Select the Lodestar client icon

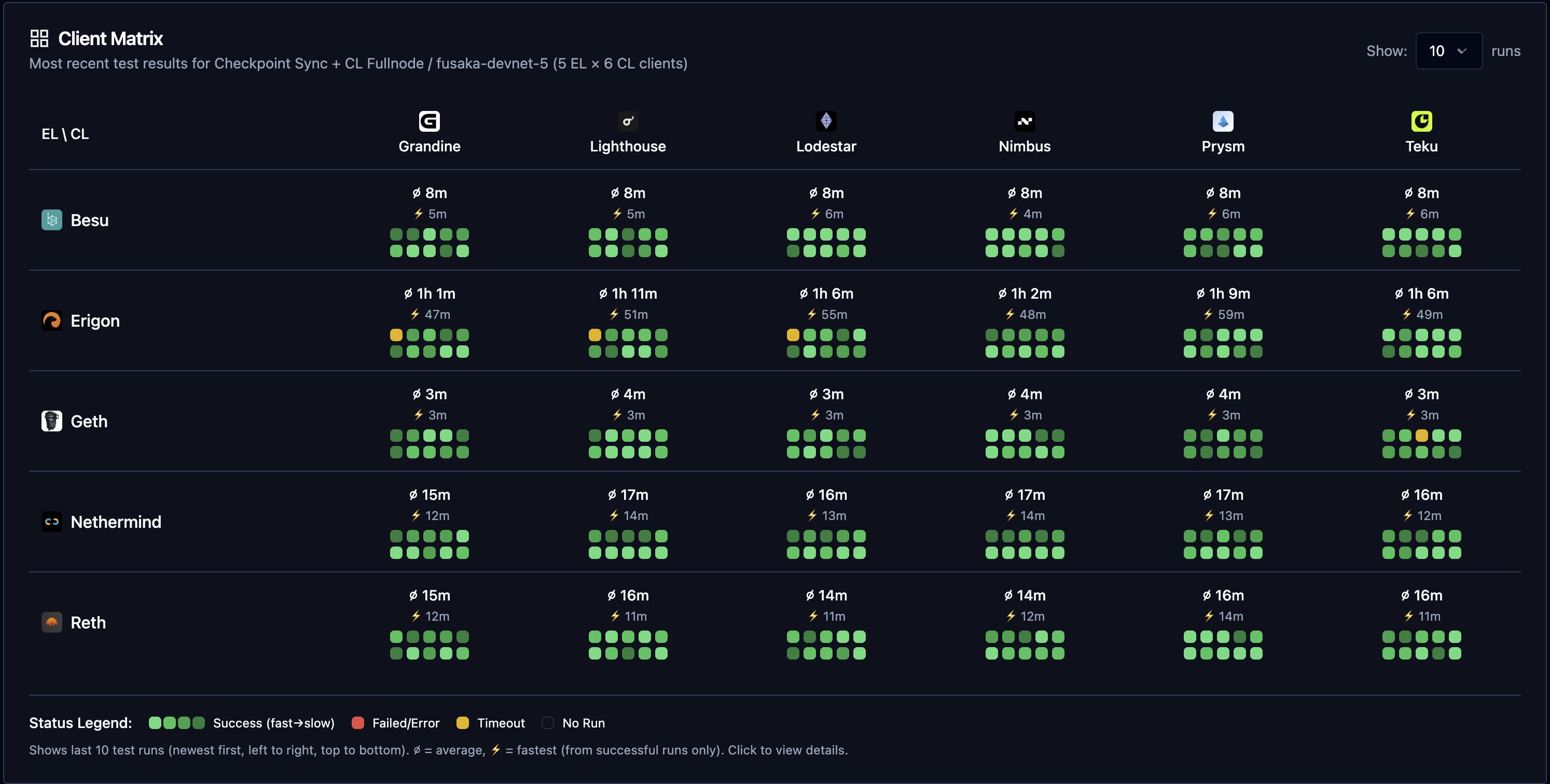click(x=825, y=120)
